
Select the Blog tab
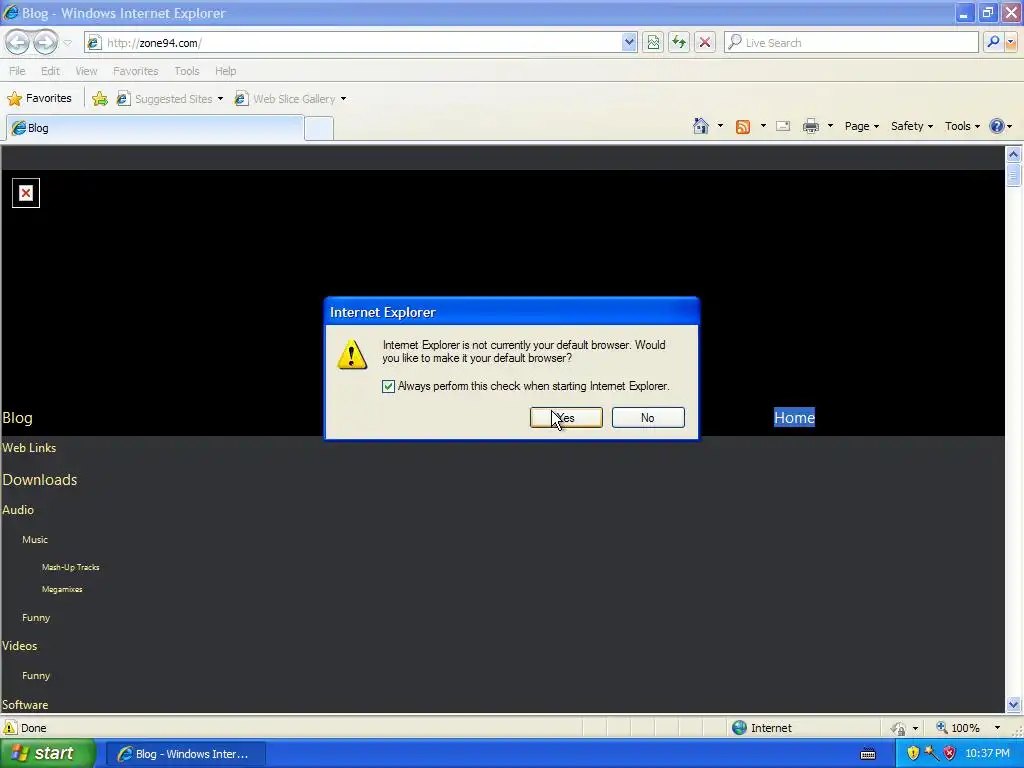point(155,128)
